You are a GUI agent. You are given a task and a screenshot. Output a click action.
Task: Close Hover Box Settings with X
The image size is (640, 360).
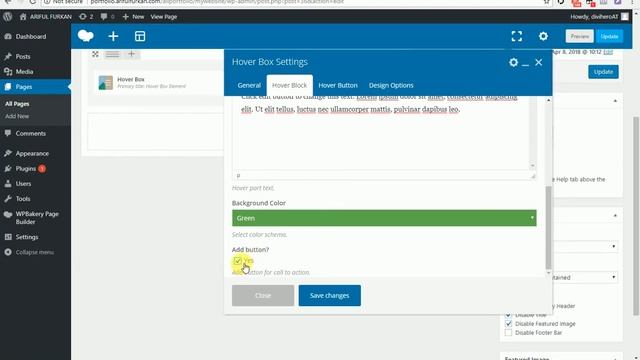coord(539,62)
